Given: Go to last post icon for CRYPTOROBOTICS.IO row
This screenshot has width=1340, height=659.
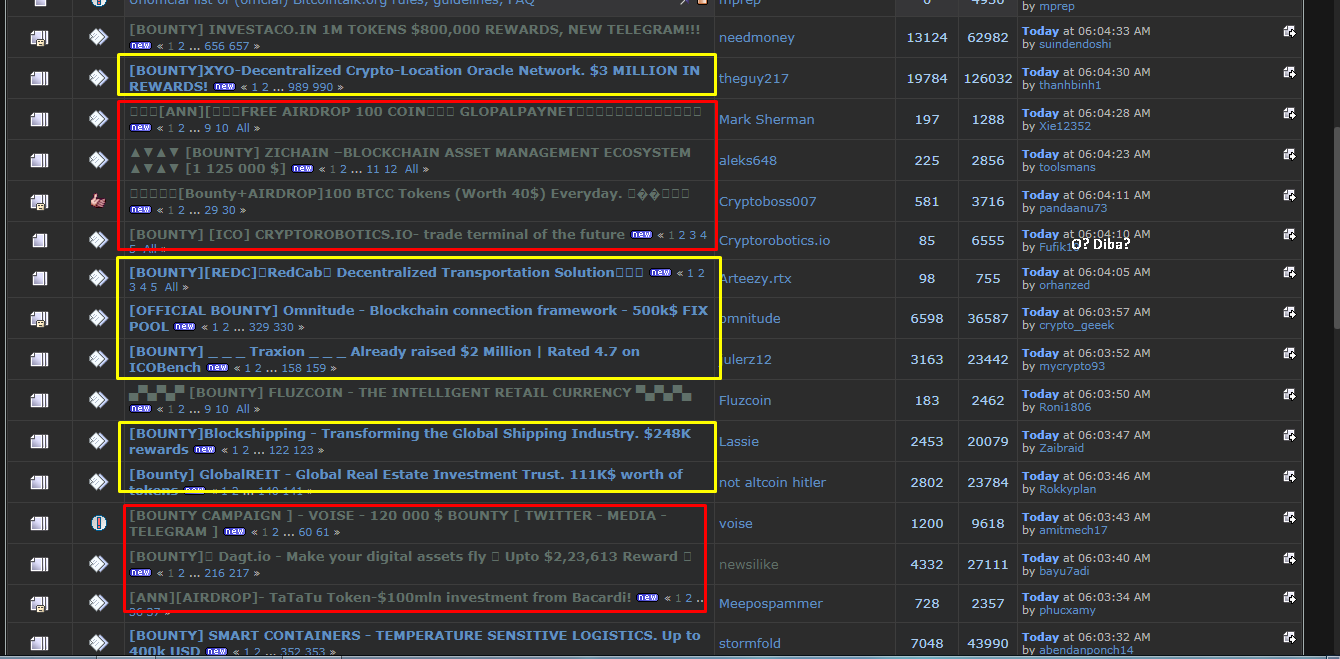Looking at the screenshot, I should click(1290, 235).
